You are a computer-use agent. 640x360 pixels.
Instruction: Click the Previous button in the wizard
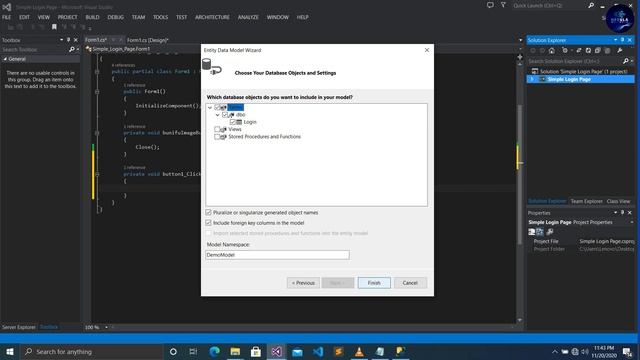(x=303, y=283)
